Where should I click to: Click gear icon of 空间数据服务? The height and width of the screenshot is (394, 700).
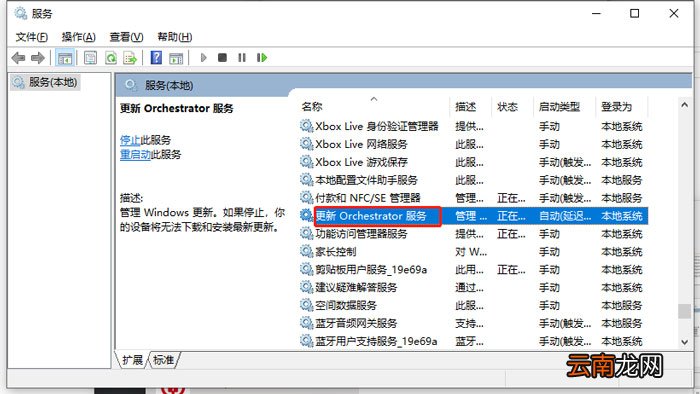click(x=306, y=305)
